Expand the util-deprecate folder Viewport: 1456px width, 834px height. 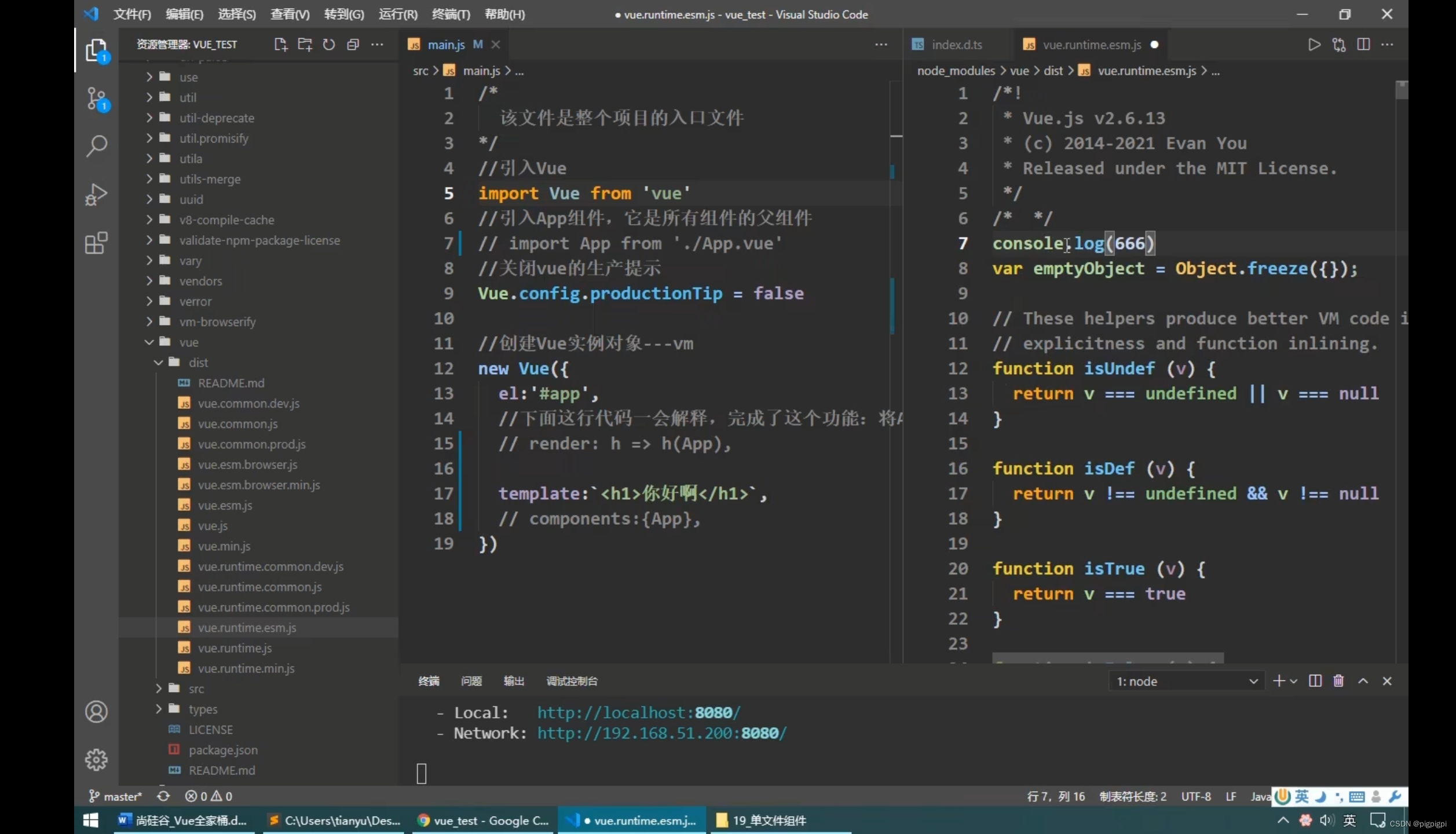[149, 118]
